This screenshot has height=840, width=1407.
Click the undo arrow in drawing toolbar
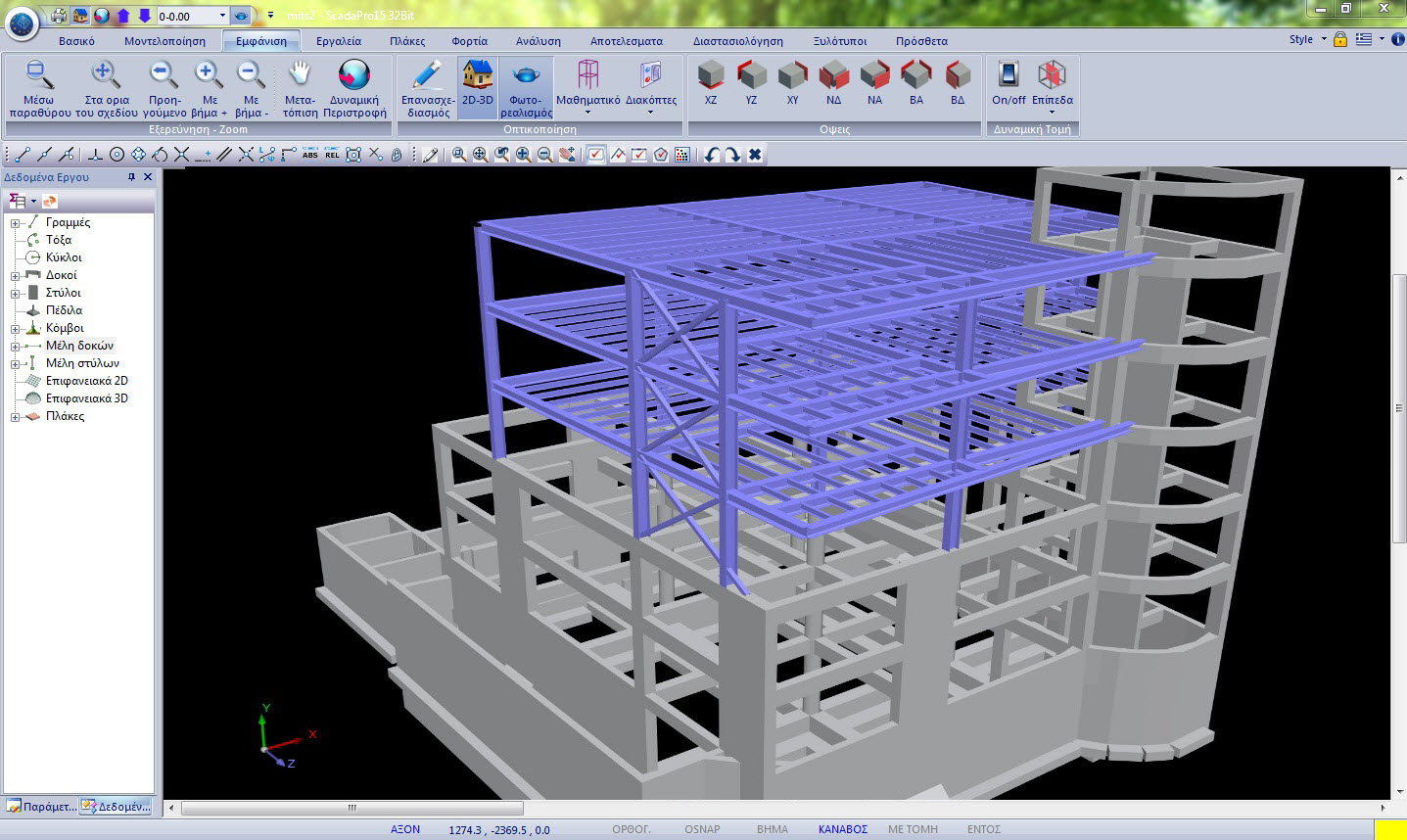click(712, 155)
